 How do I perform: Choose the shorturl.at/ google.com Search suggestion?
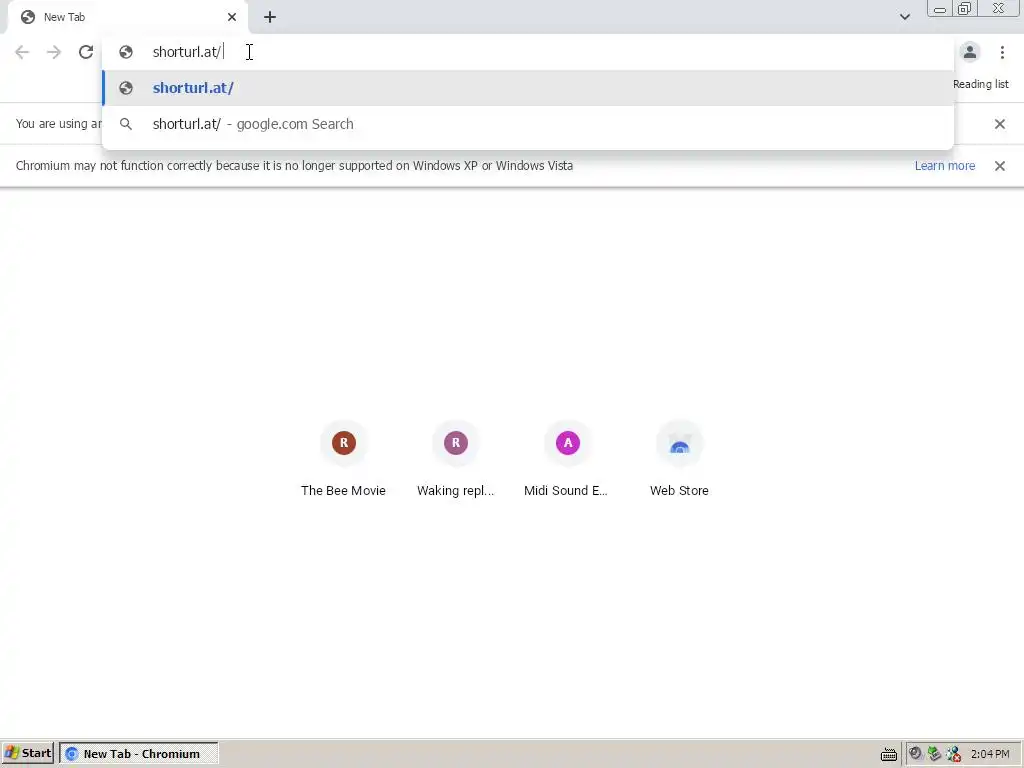click(x=528, y=124)
